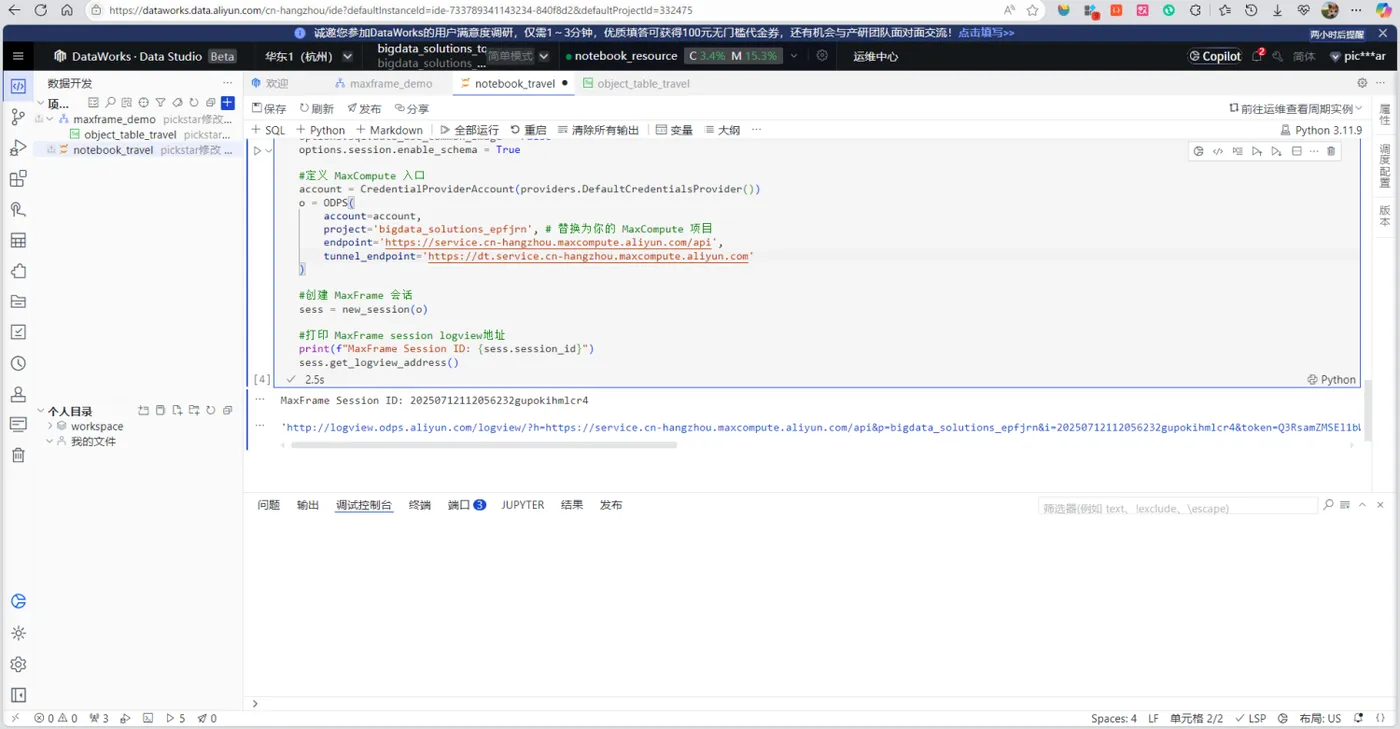Add a new SQL cell

pyautogui.click(x=268, y=130)
